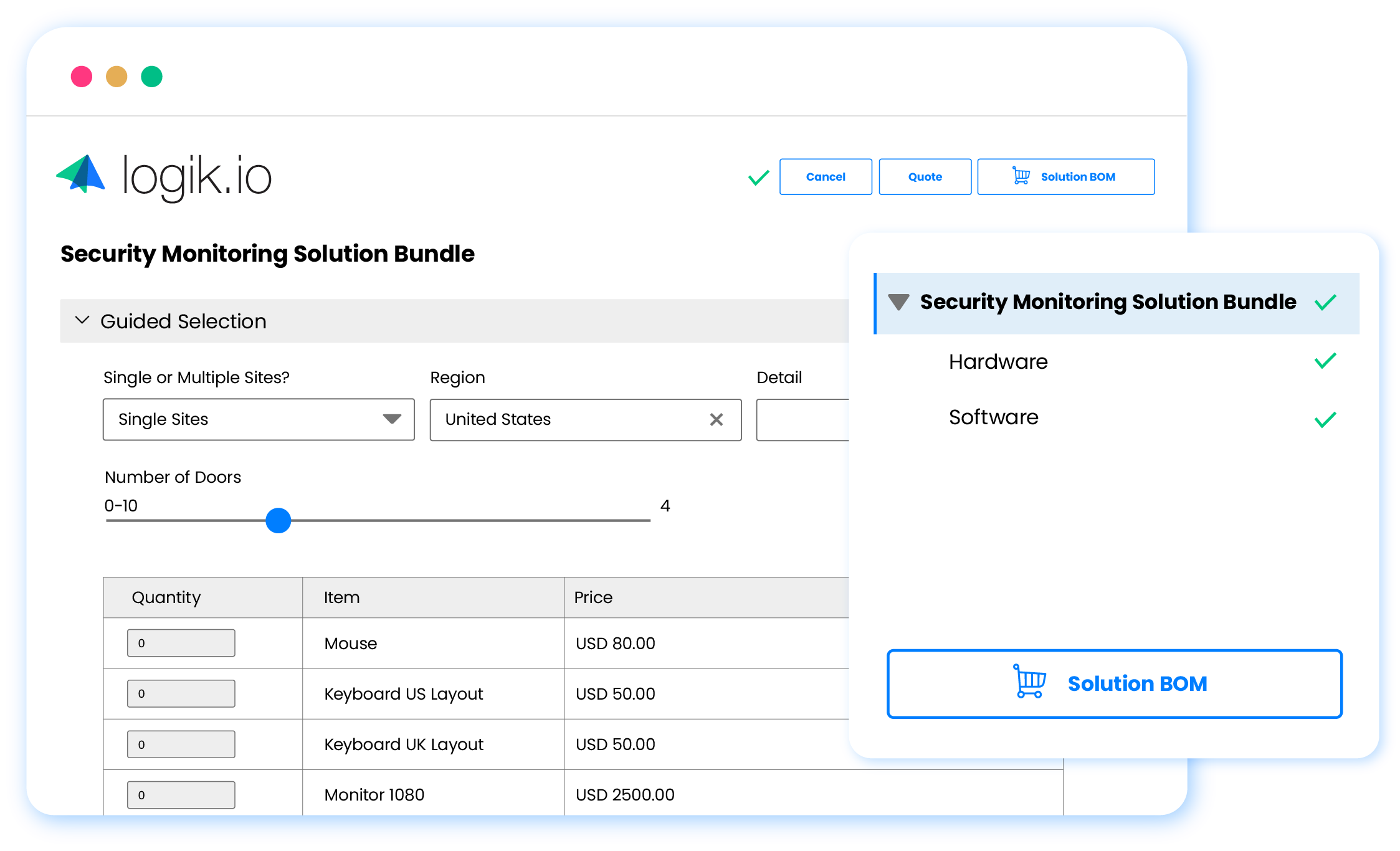Click the green checkmark beside Cancel

(758, 178)
